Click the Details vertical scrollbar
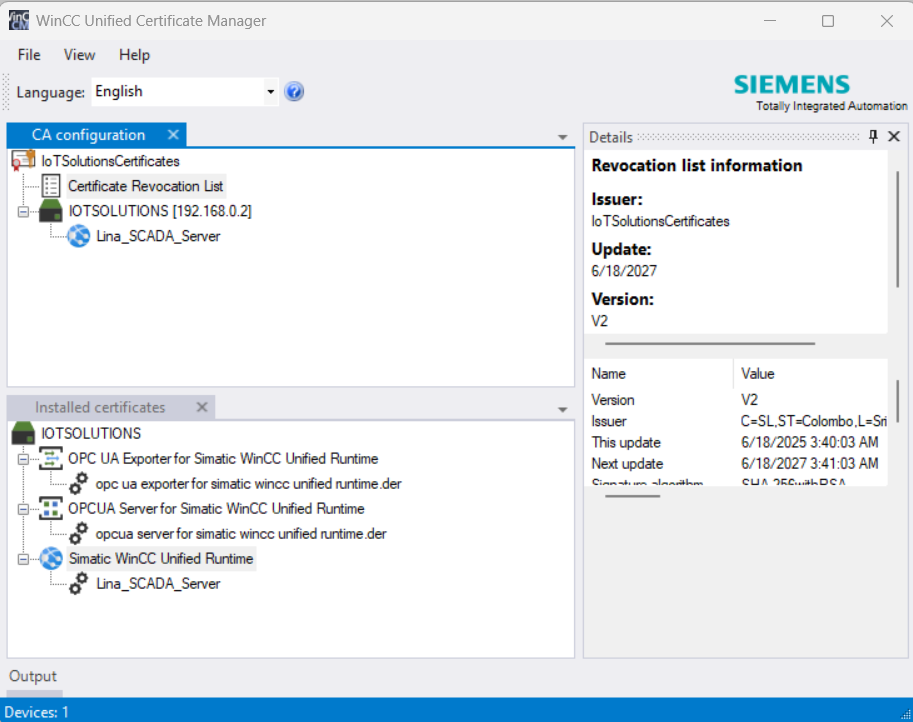Image resolution: width=913 pixels, height=722 pixels. tap(898, 230)
